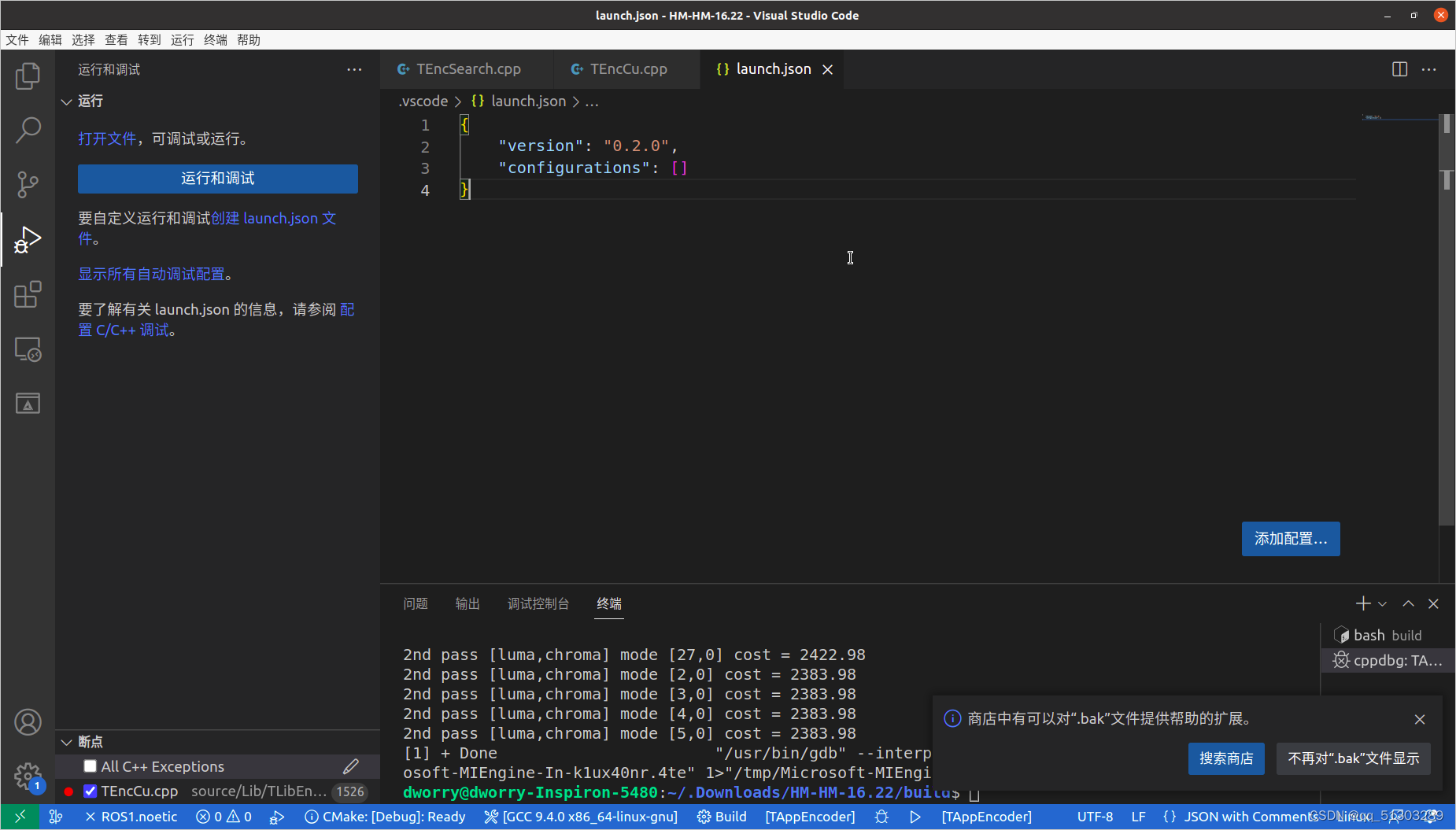Open the 终端 menu in menu bar
This screenshot has width=1456, height=830.
point(216,40)
